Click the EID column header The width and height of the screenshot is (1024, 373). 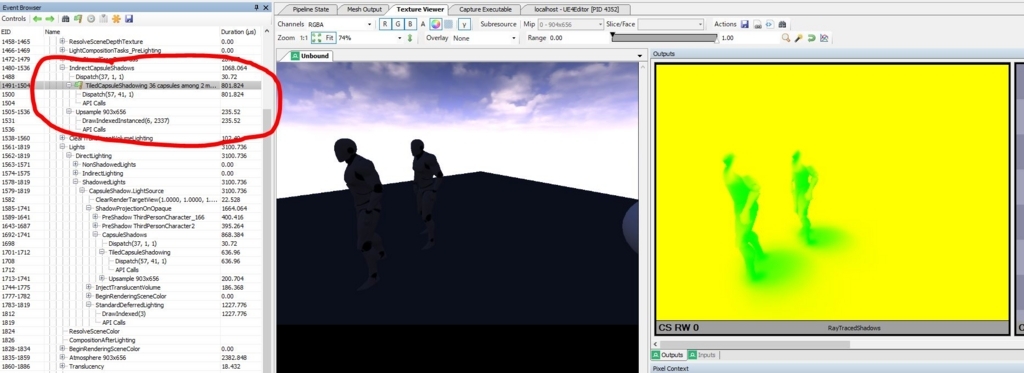click(22, 31)
